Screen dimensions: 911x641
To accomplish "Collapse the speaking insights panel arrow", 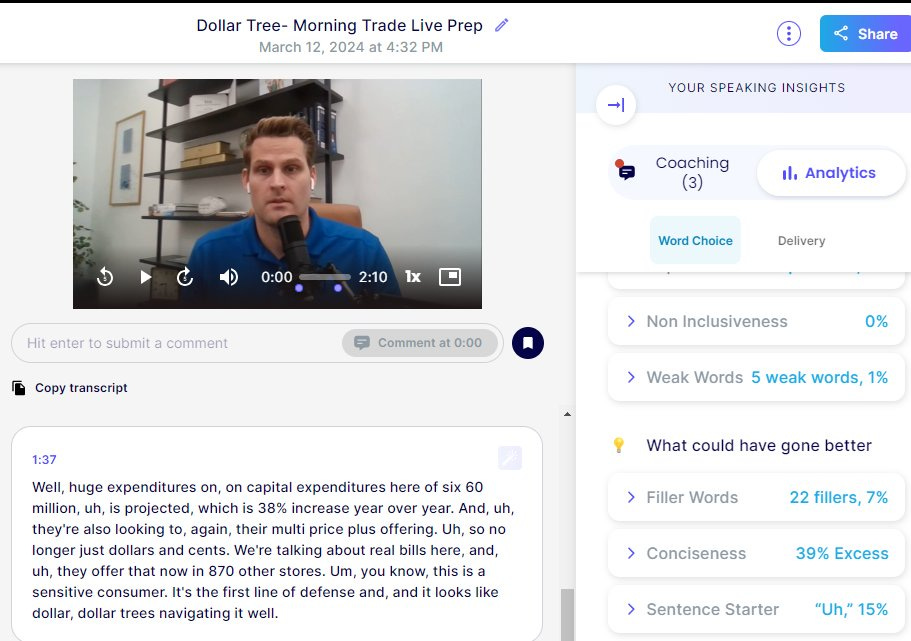I will click(x=616, y=105).
